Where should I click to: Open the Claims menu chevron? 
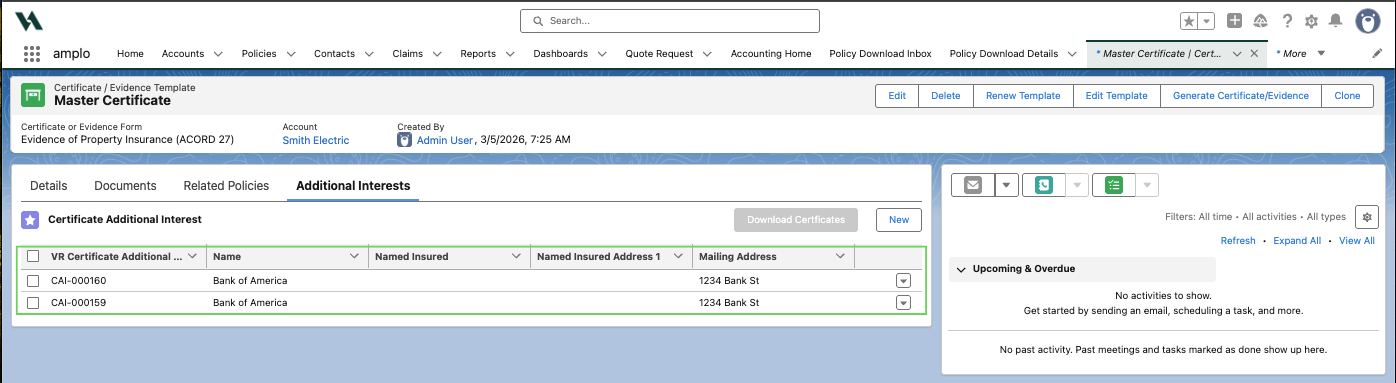[x=436, y=54]
